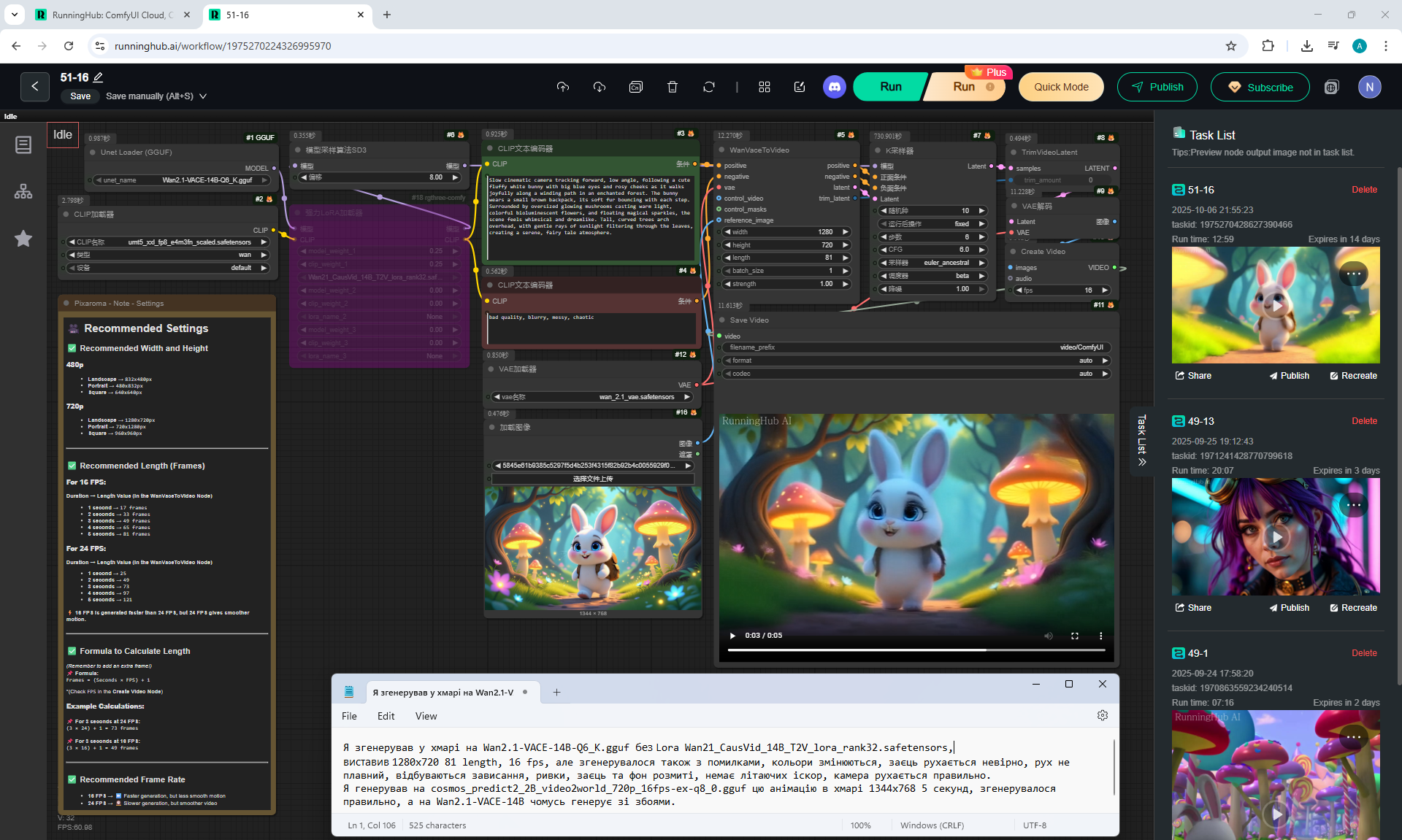Click the Quick Mode button

(1060, 87)
